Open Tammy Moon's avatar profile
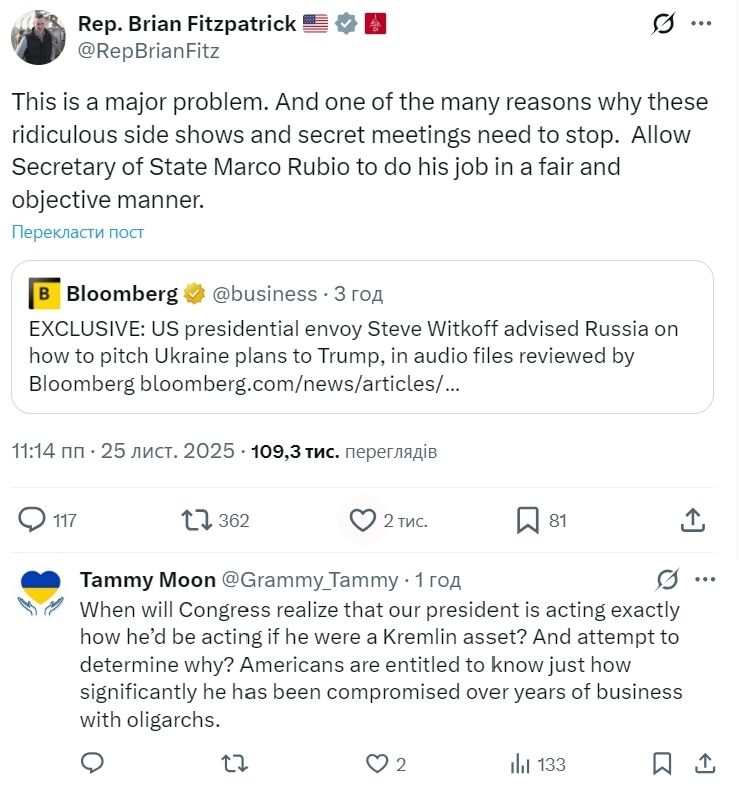This screenshot has height=789, width=739. point(41,592)
